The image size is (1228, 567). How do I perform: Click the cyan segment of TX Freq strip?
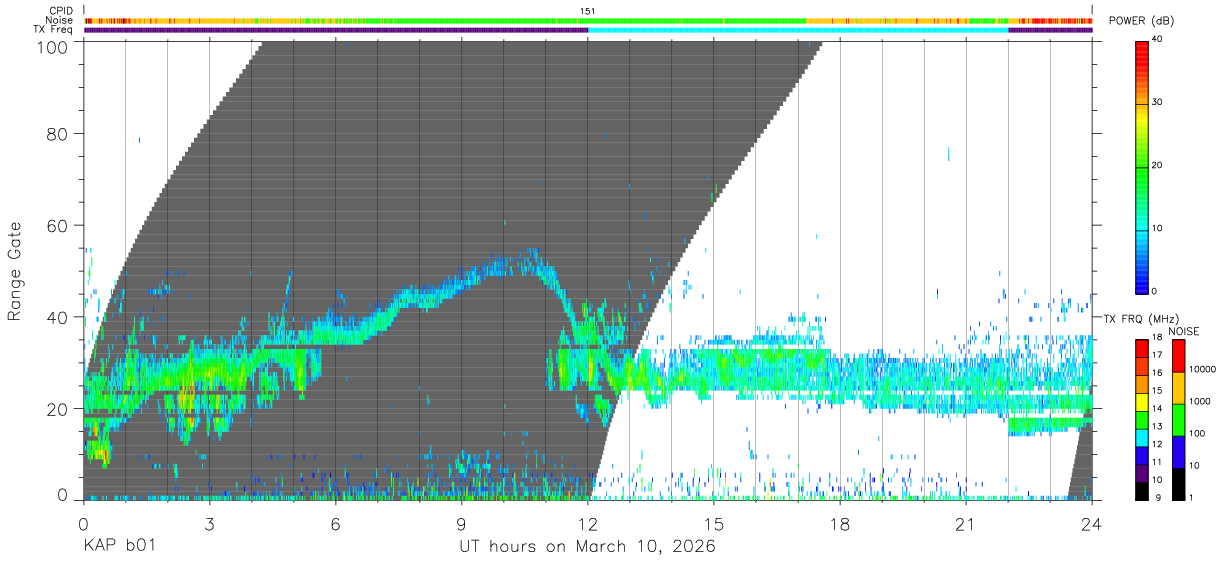(x=798, y=30)
